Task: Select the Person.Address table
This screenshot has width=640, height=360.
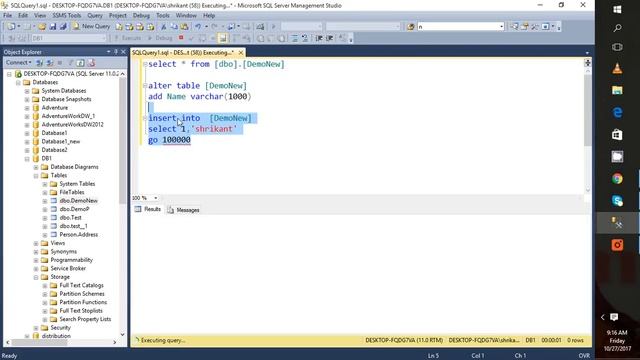Action: [x=79, y=235]
